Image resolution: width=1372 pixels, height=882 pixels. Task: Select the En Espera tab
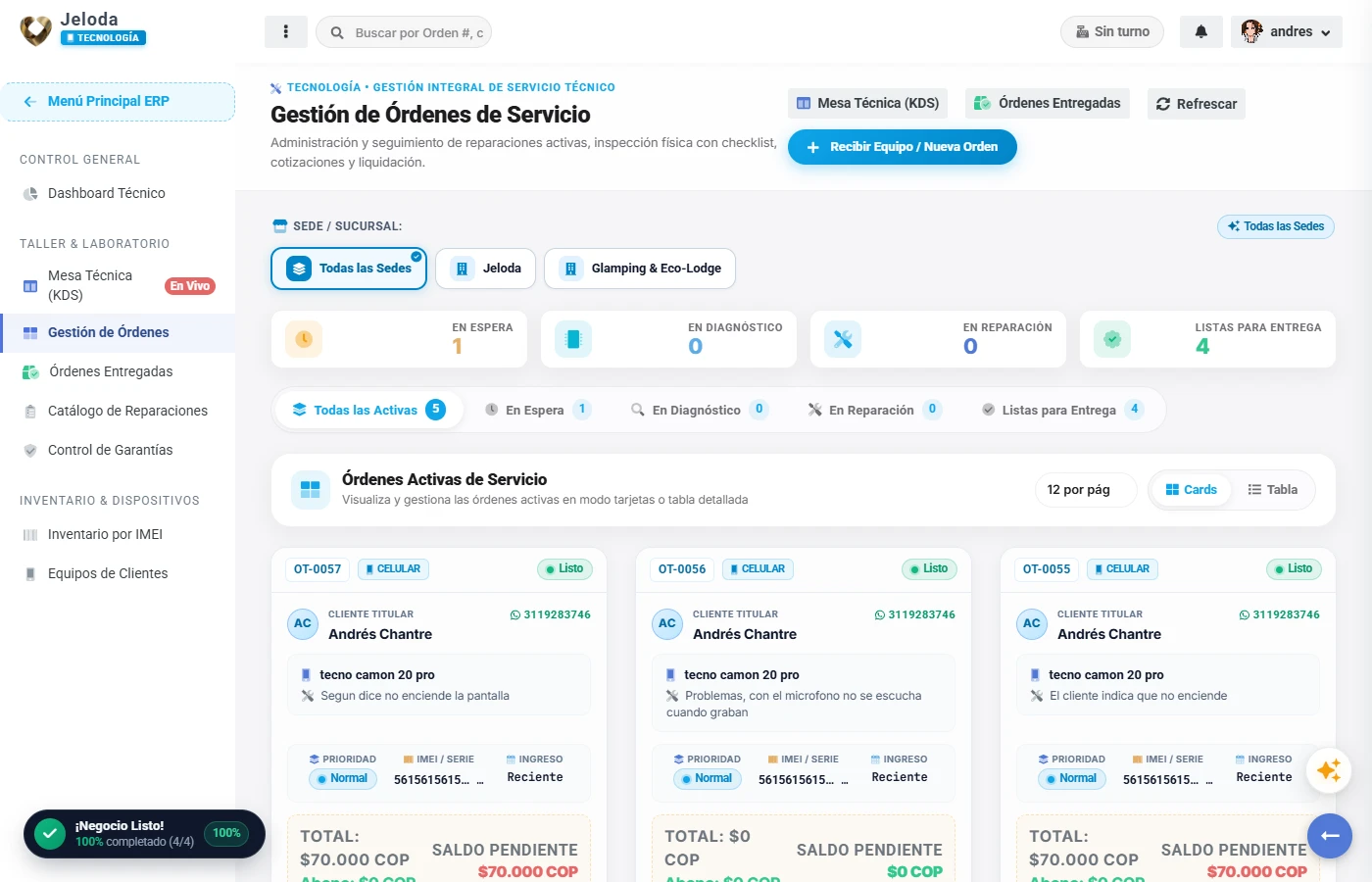tap(538, 410)
